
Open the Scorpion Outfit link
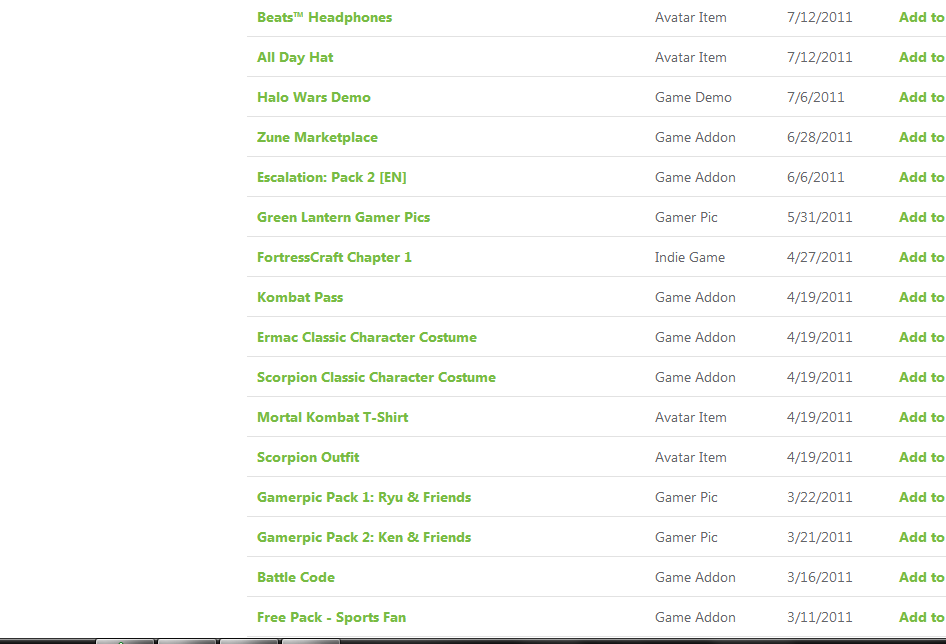click(x=308, y=457)
